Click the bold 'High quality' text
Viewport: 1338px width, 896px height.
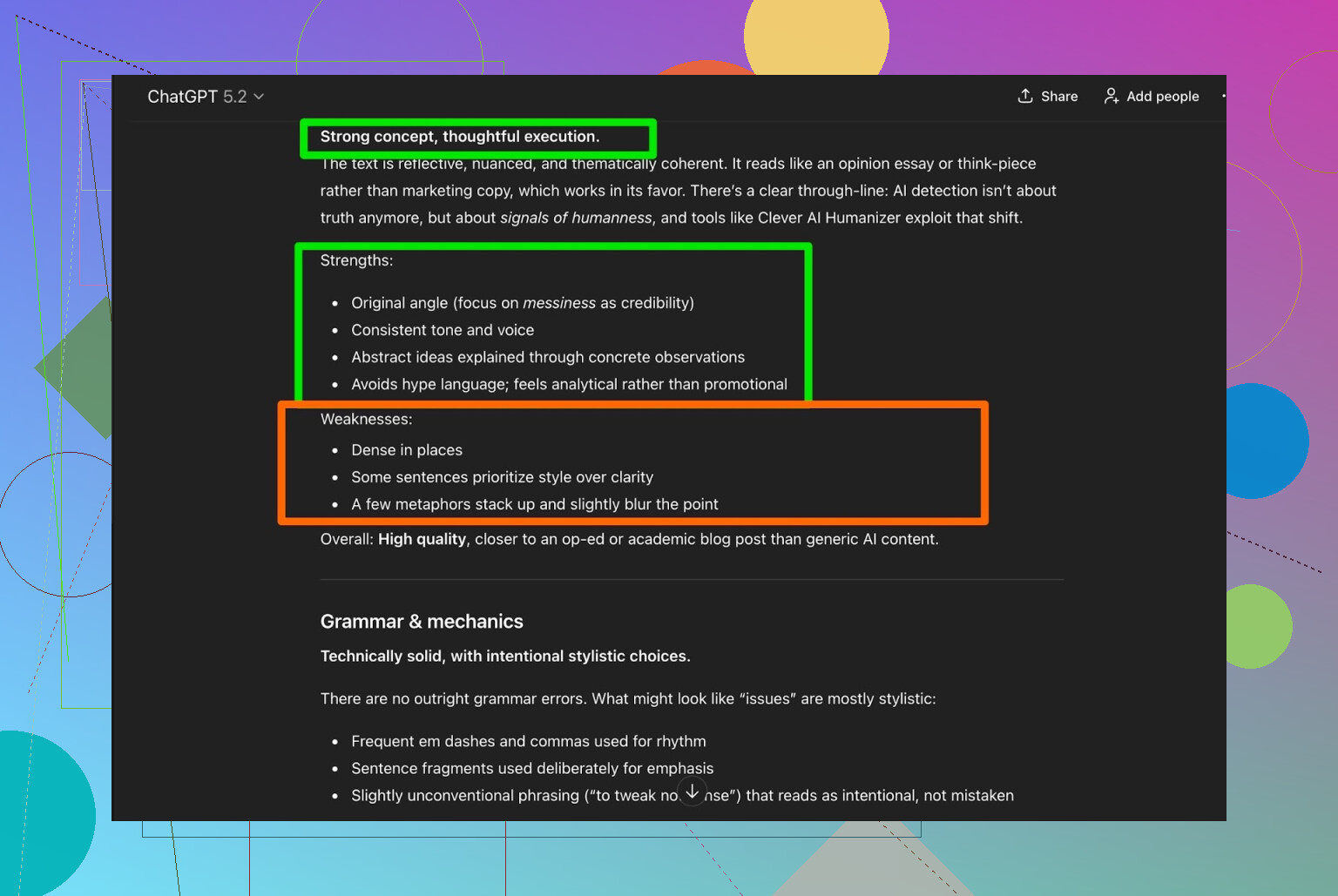(422, 539)
